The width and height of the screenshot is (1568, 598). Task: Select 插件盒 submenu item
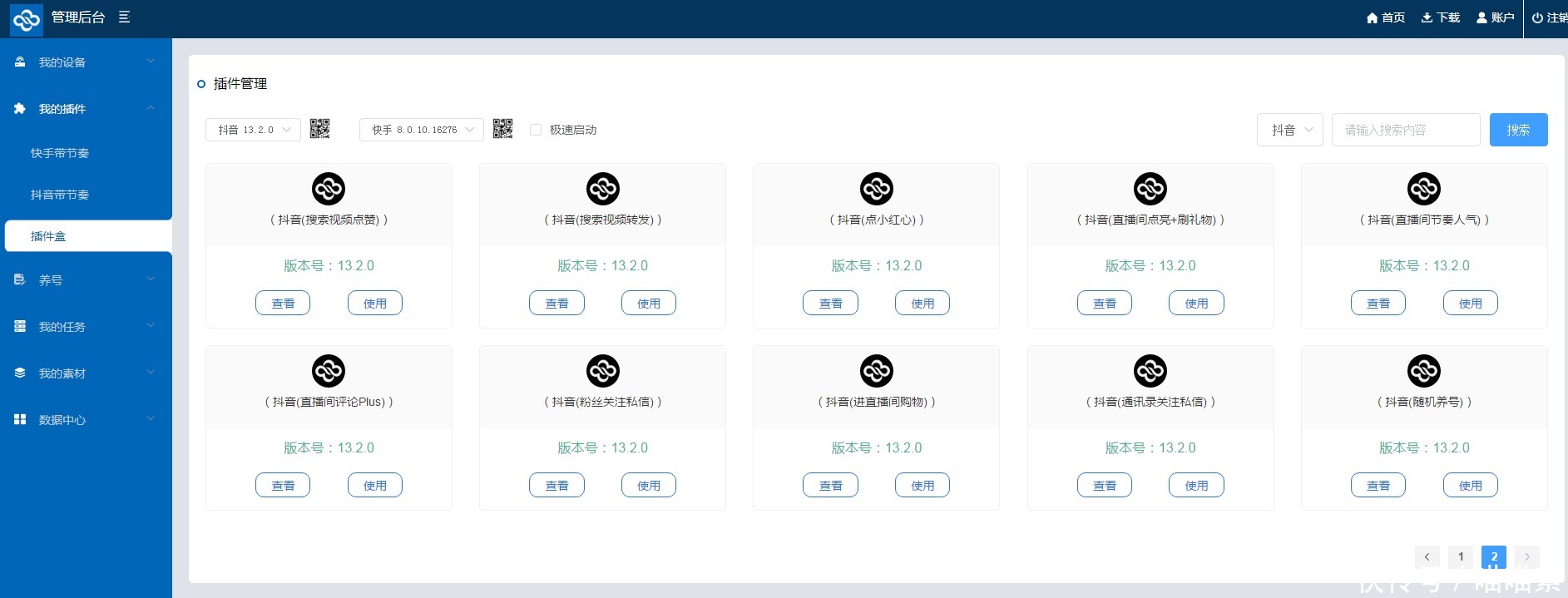coord(88,236)
